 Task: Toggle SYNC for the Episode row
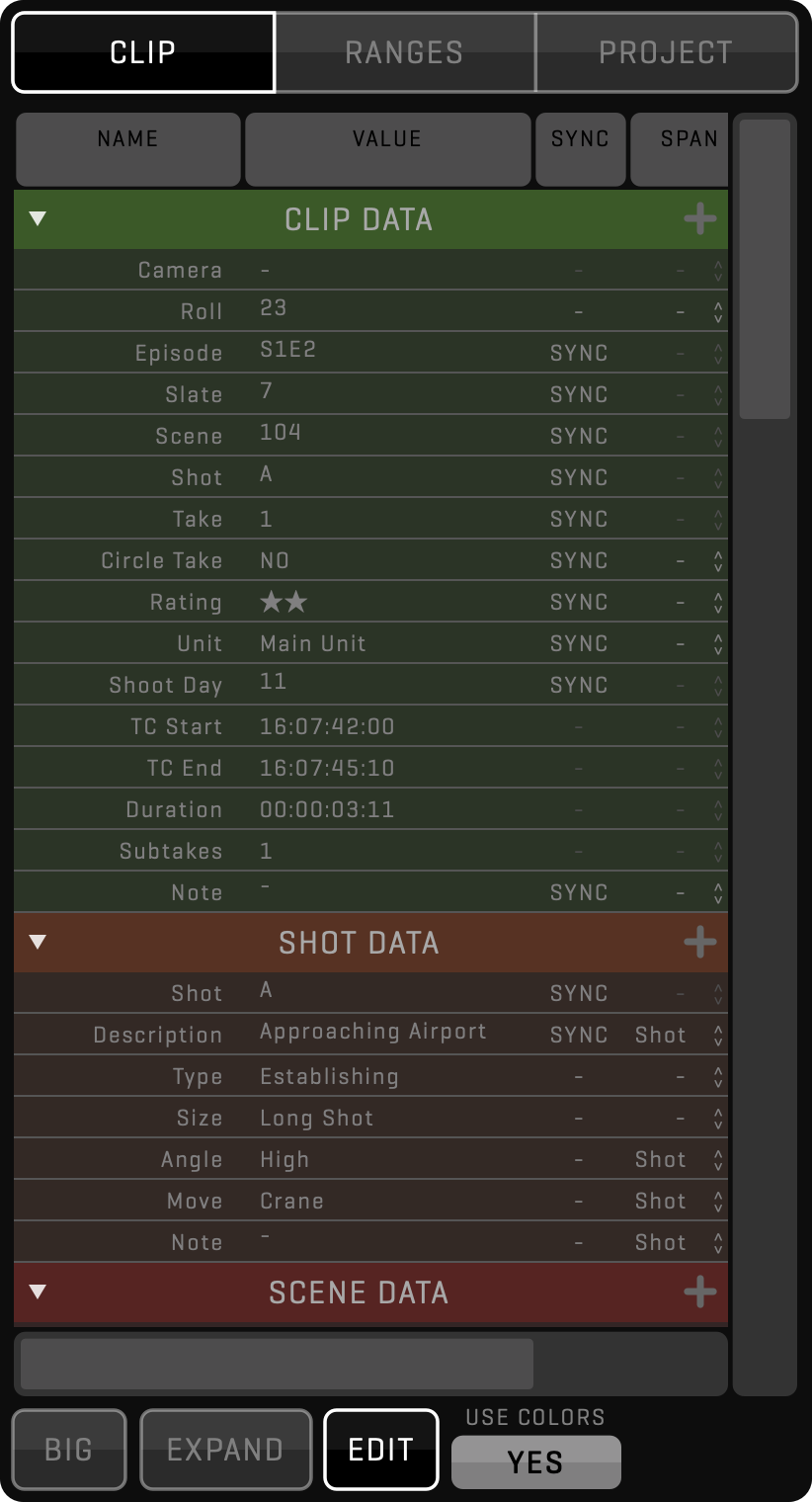click(x=579, y=354)
